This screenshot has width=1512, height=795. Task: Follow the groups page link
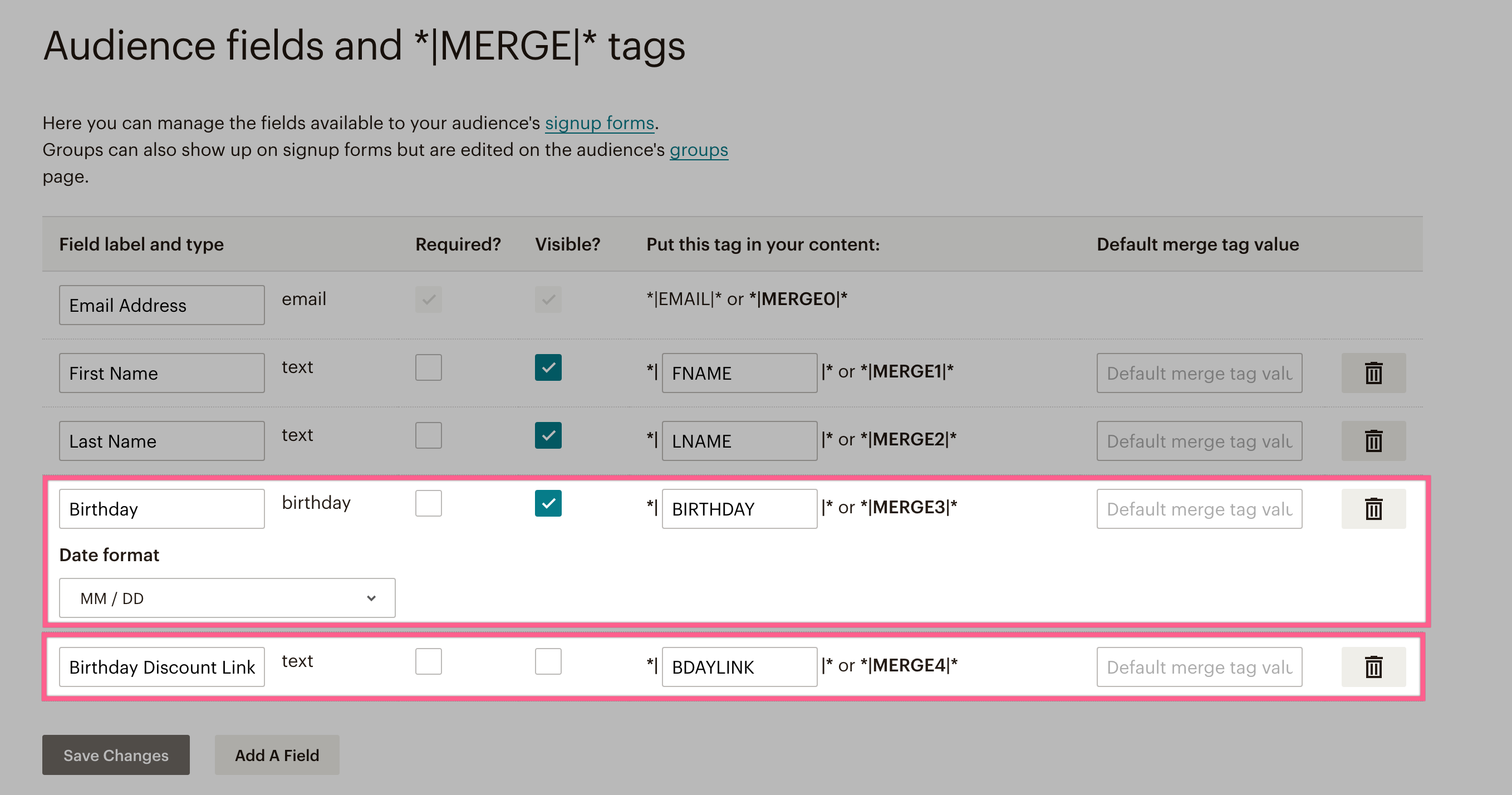click(699, 150)
